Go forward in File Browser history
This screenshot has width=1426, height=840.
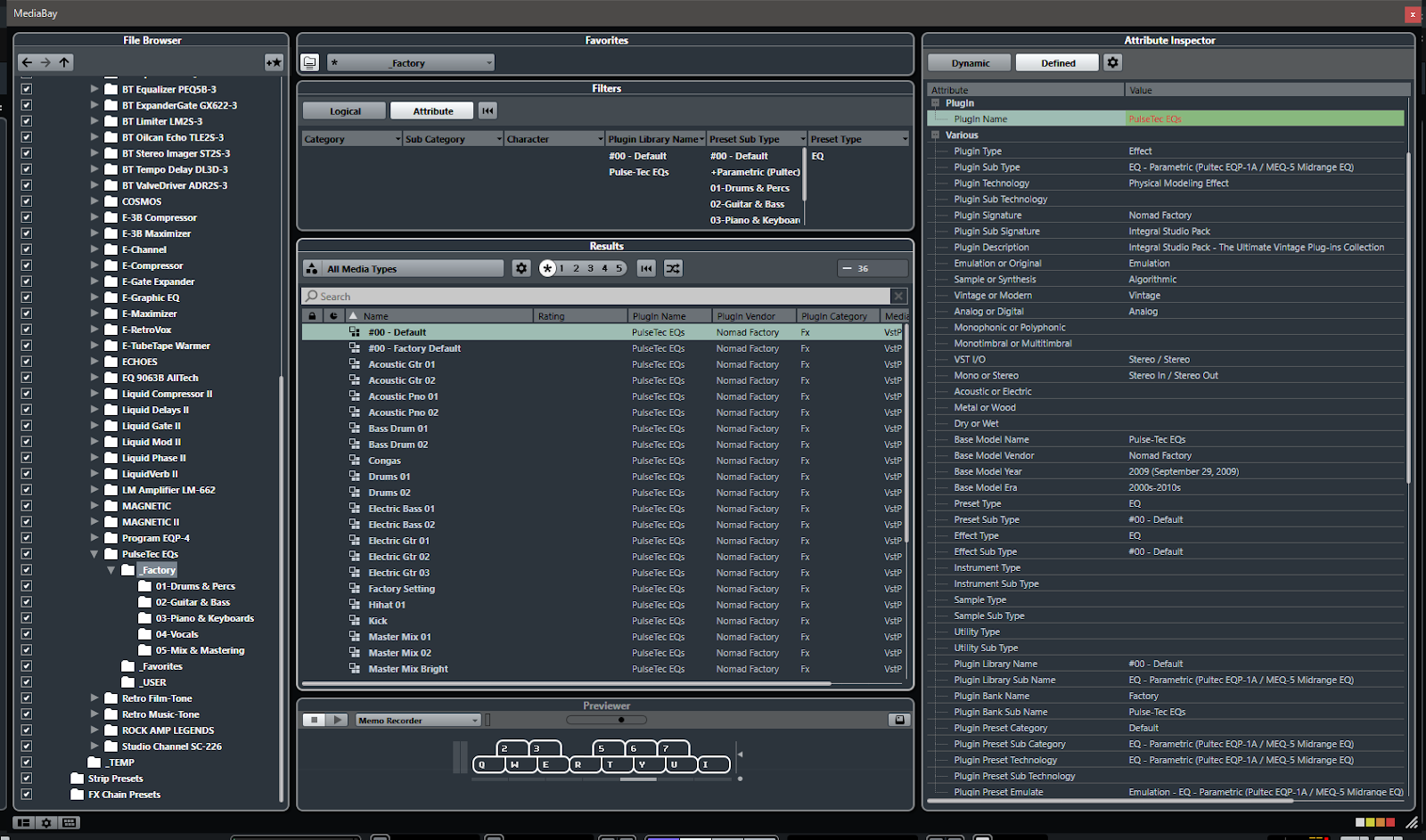tap(45, 62)
